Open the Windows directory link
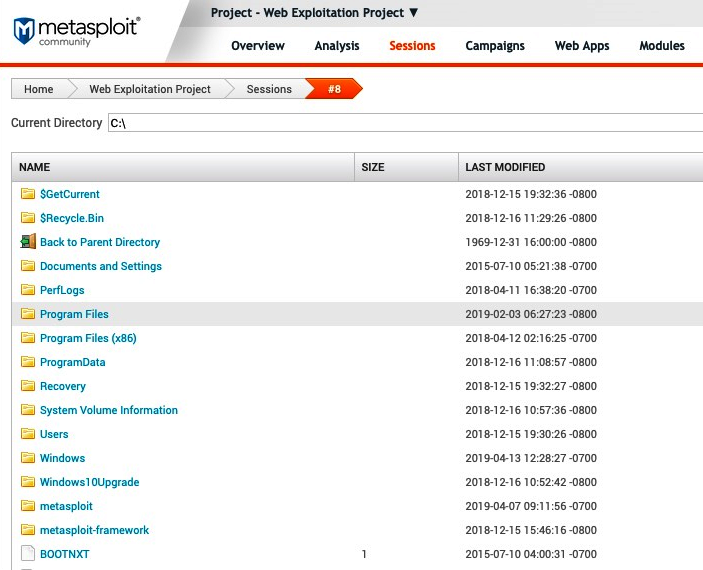703x570 pixels. click(62, 458)
